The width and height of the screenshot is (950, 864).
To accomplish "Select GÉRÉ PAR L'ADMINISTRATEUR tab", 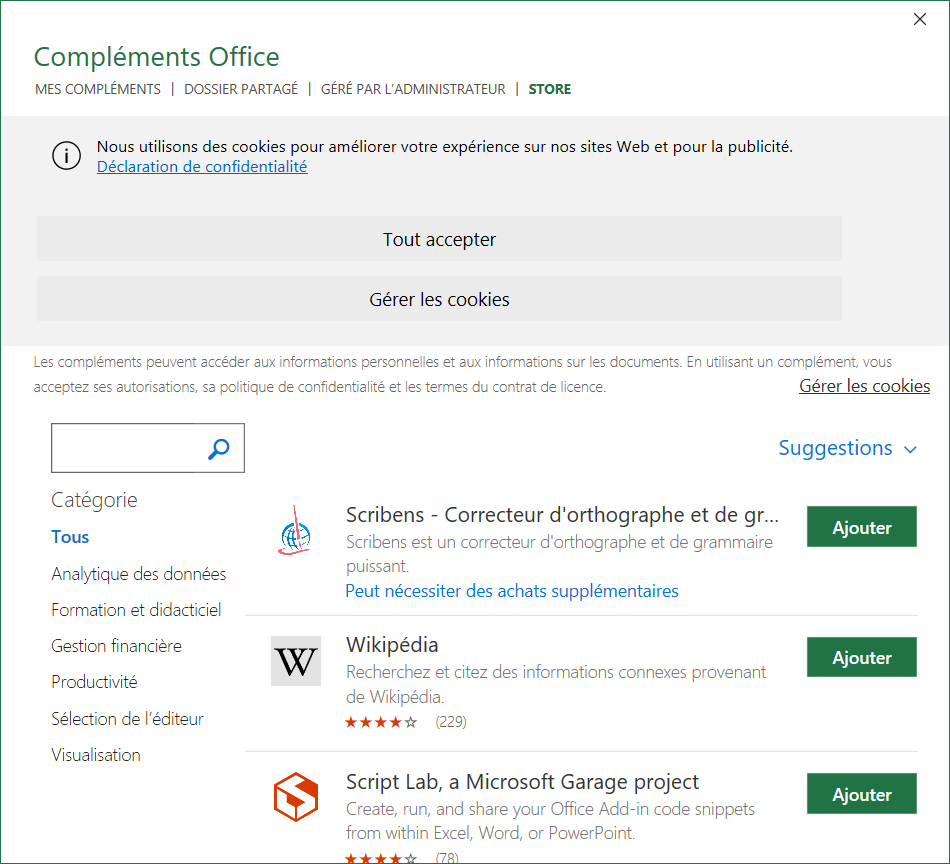I will coord(413,89).
